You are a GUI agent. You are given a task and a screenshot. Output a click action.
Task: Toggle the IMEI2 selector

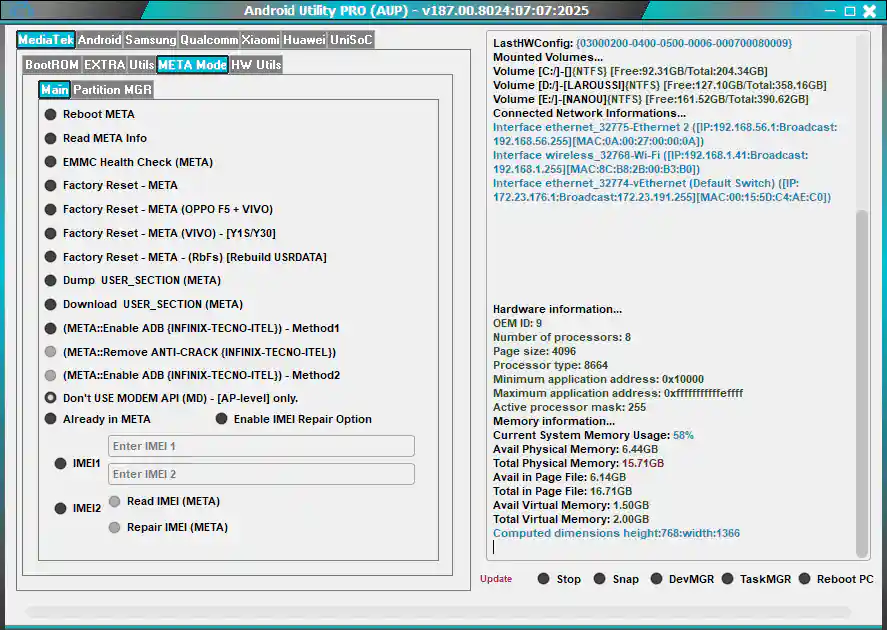coord(77,508)
